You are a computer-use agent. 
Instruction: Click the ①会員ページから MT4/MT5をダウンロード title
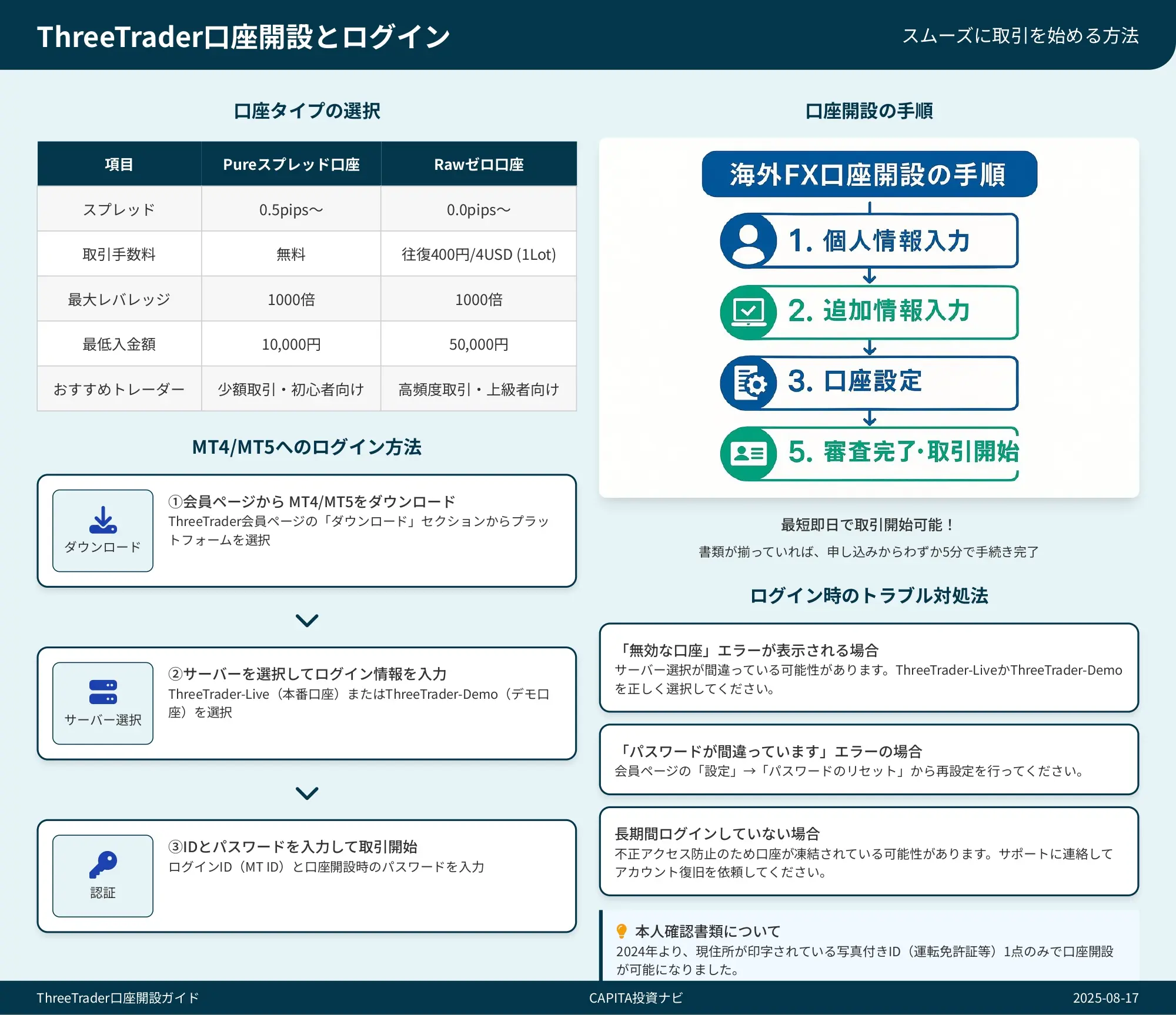tap(312, 501)
